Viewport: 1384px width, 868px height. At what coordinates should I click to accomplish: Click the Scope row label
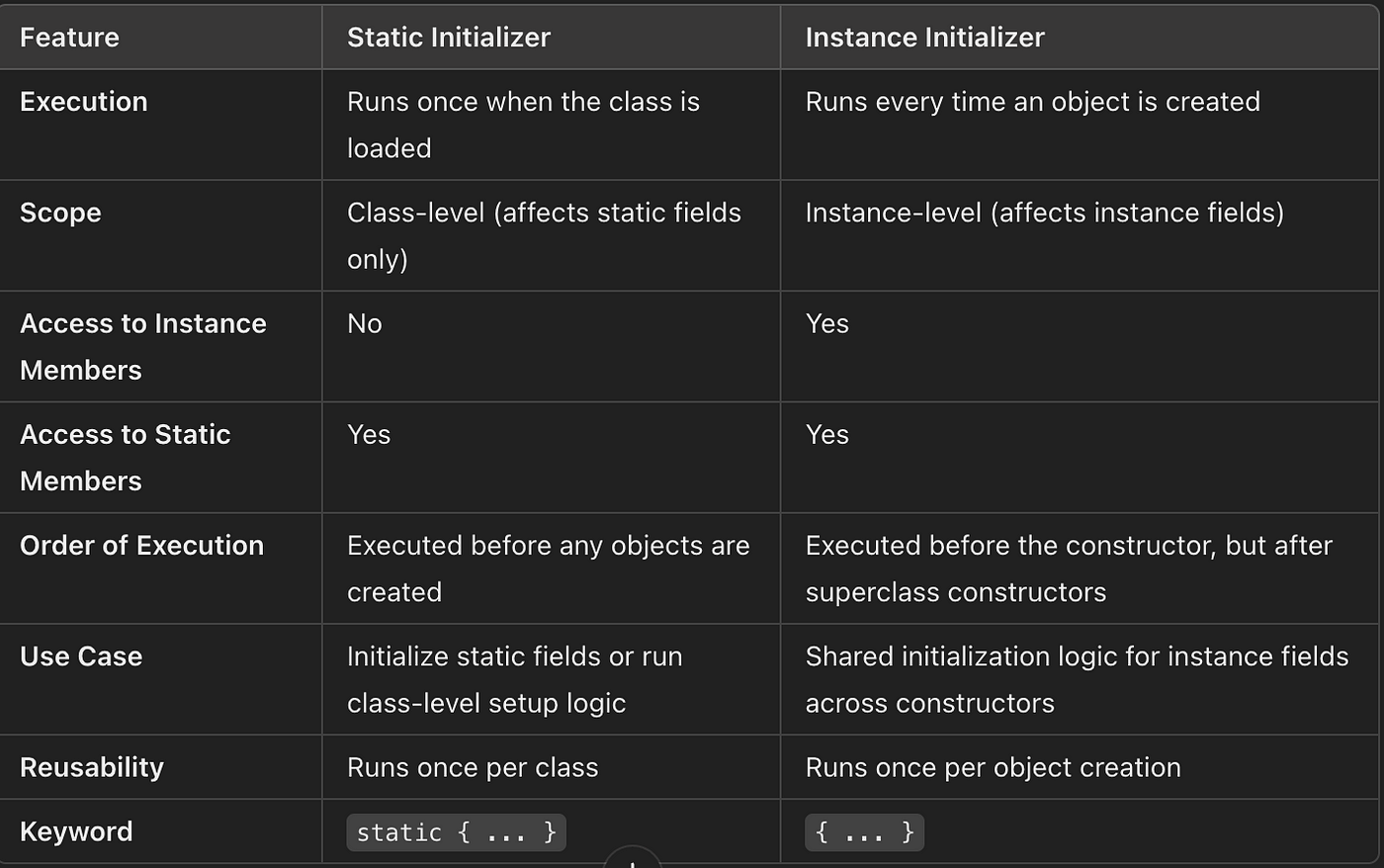coord(60,213)
